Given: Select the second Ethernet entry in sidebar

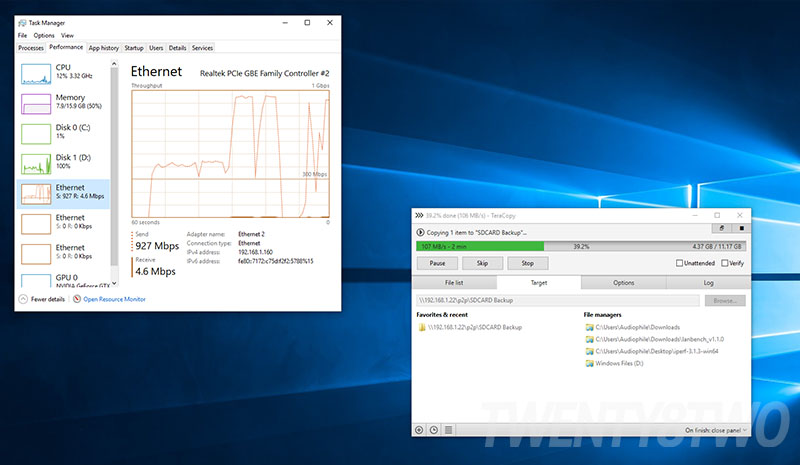Looking at the screenshot, I should tap(63, 224).
